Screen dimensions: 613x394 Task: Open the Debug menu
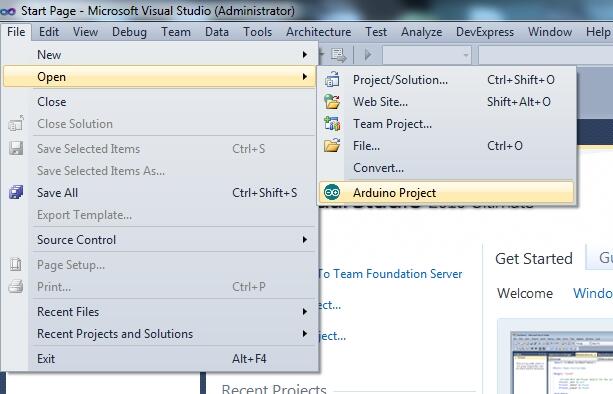tap(129, 32)
